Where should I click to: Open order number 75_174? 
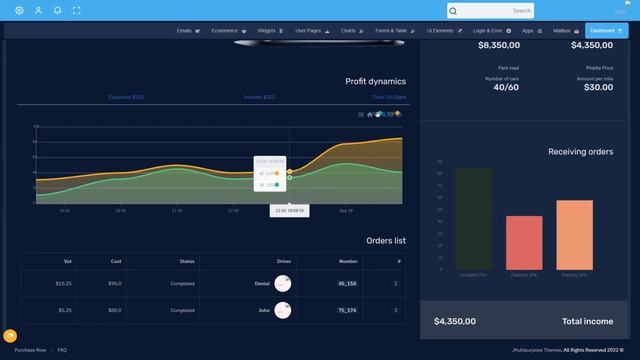[x=347, y=310]
